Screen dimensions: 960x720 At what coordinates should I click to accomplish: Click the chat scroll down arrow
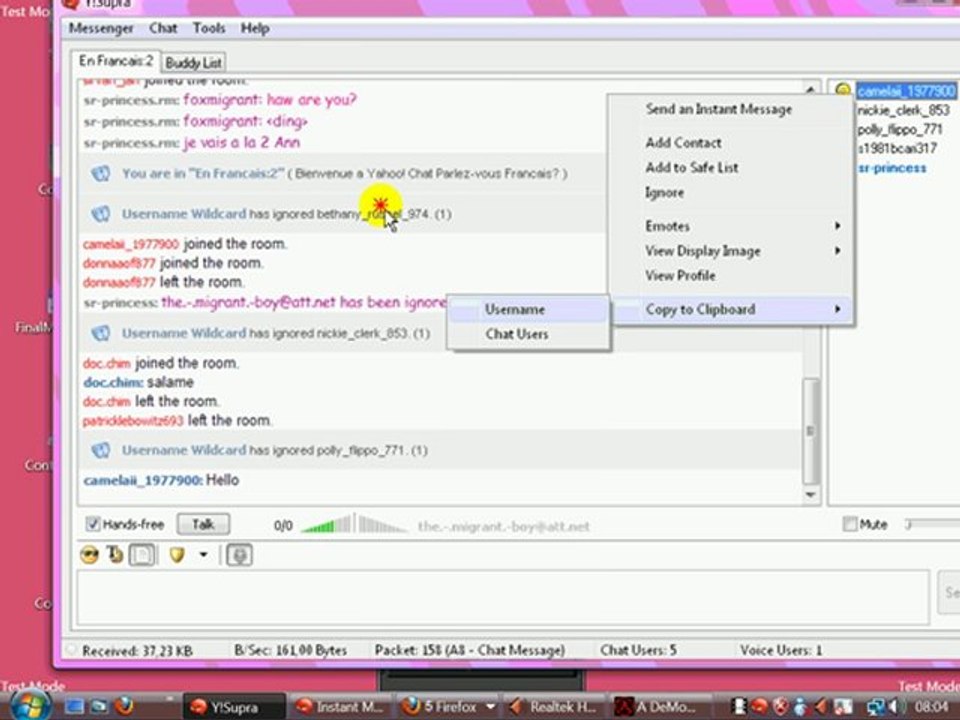pyautogui.click(x=811, y=494)
